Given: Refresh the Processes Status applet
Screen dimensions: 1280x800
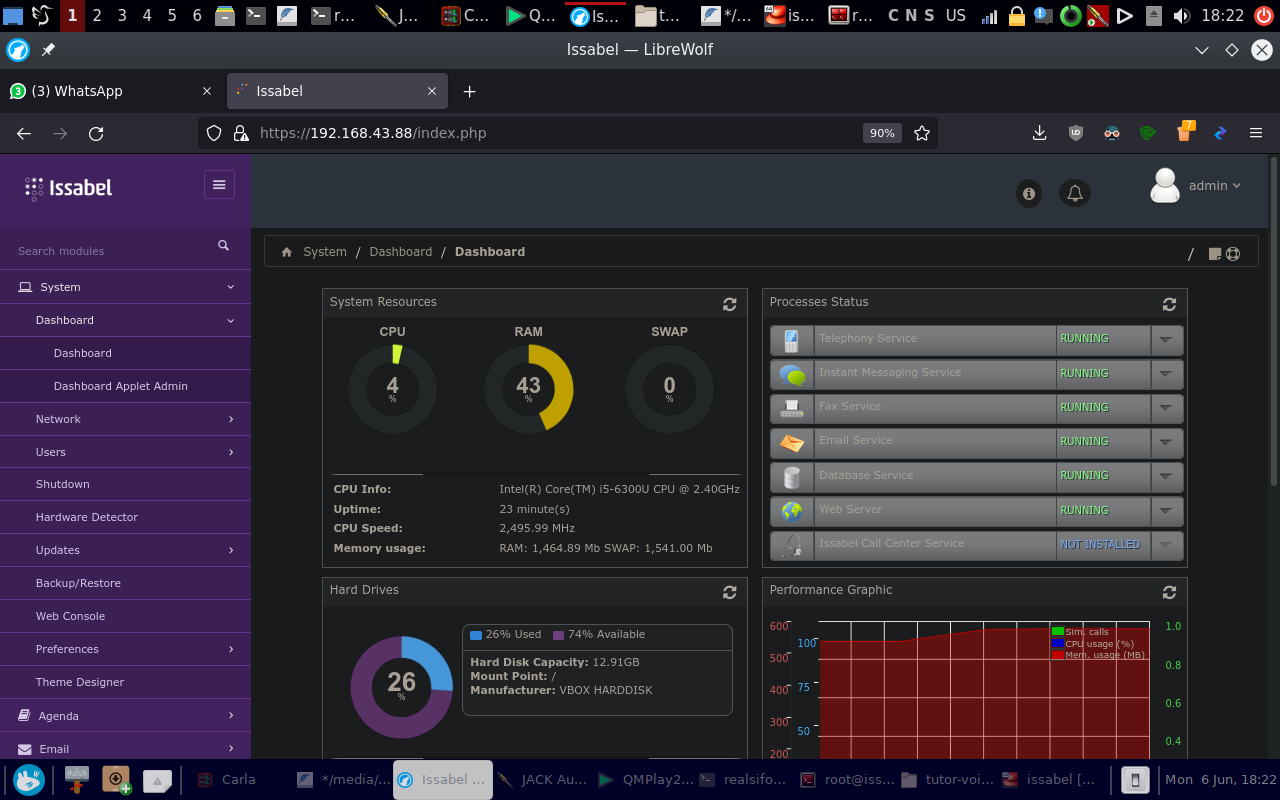Looking at the screenshot, I should 1169,304.
